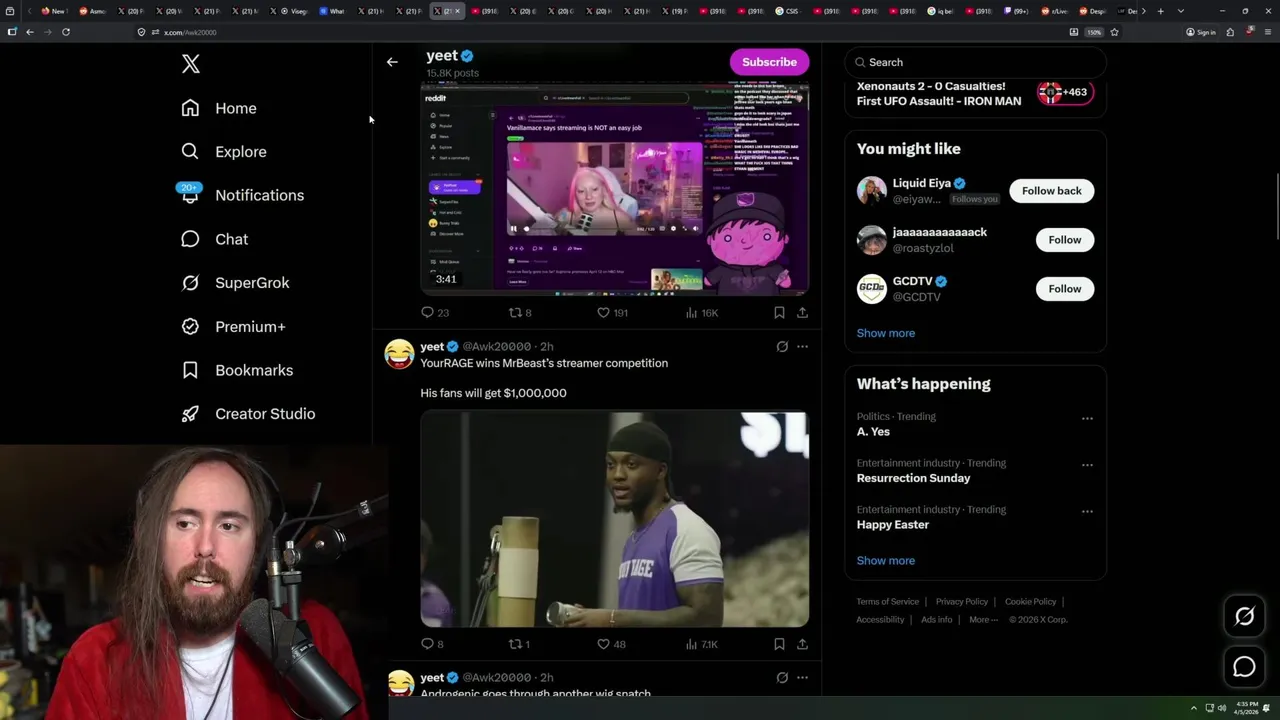
Task: Open options for Happy Easter trend
Action: pyautogui.click(x=1087, y=511)
